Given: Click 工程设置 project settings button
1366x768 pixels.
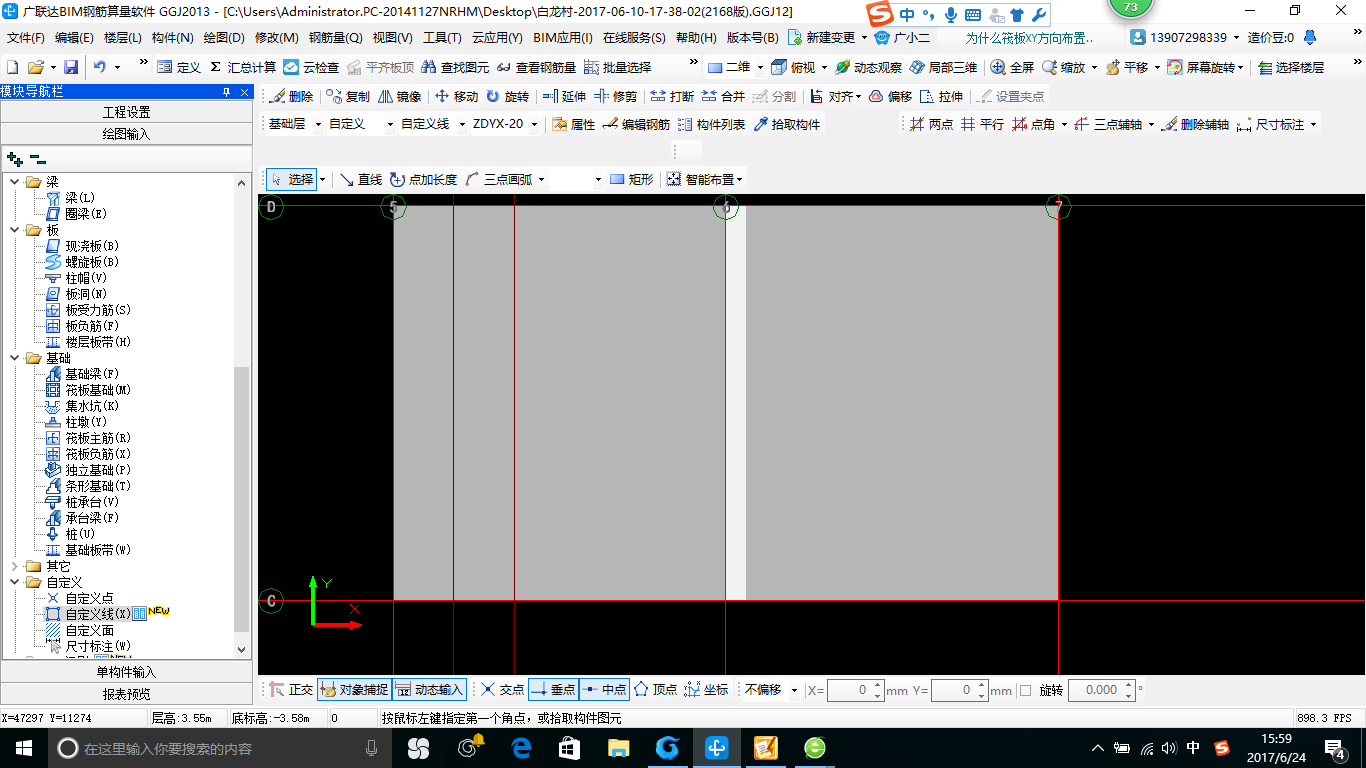Looking at the screenshot, I should (126, 112).
